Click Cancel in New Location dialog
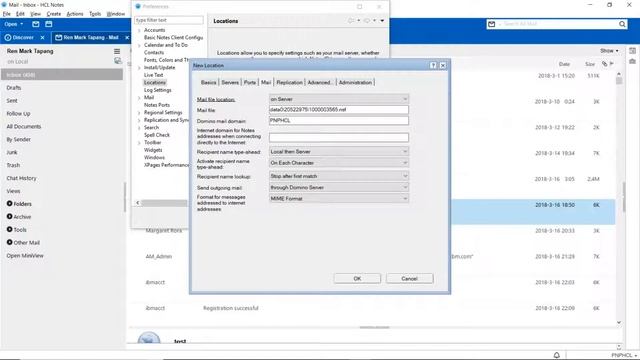 pos(409,278)
